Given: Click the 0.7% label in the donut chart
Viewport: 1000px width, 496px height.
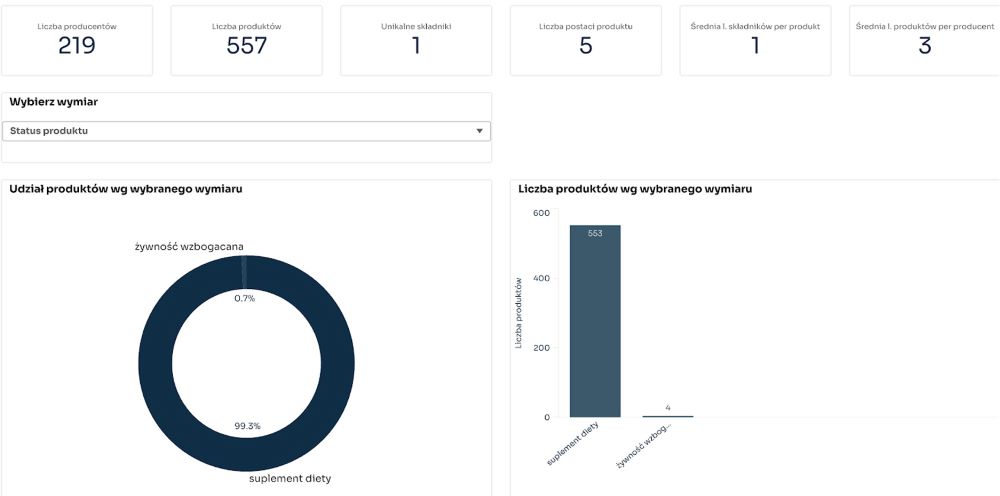Looking at the screenshot, I should tap(245, 298).
